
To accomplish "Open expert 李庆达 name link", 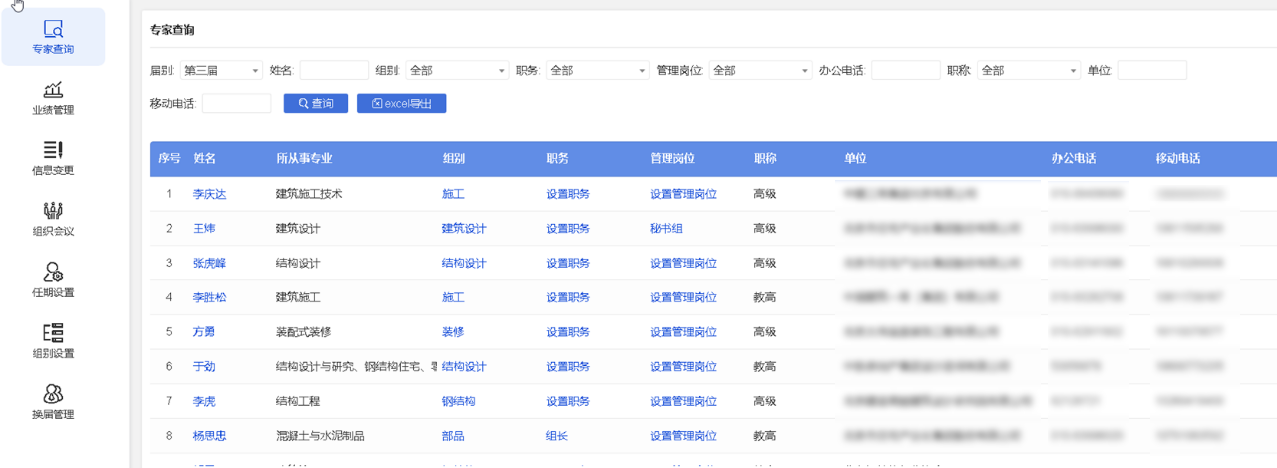I will 209,194.
